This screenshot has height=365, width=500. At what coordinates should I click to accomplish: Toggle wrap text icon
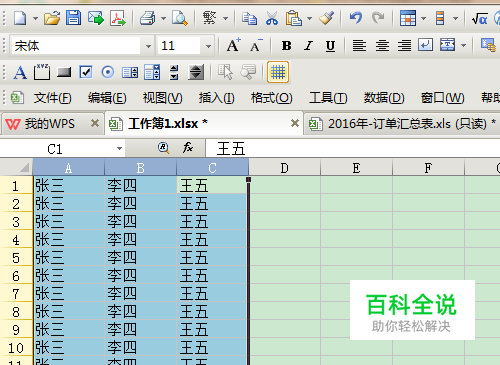pyautogui.click(x=426, y=45)
